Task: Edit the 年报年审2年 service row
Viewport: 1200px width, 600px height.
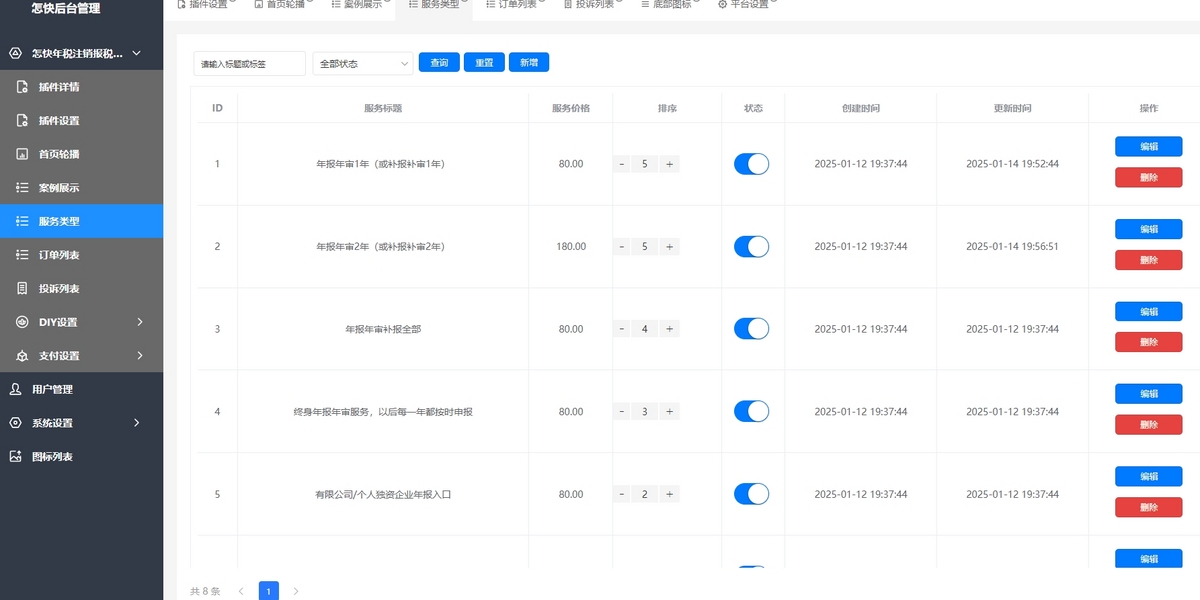Action: coord(1149,229)
